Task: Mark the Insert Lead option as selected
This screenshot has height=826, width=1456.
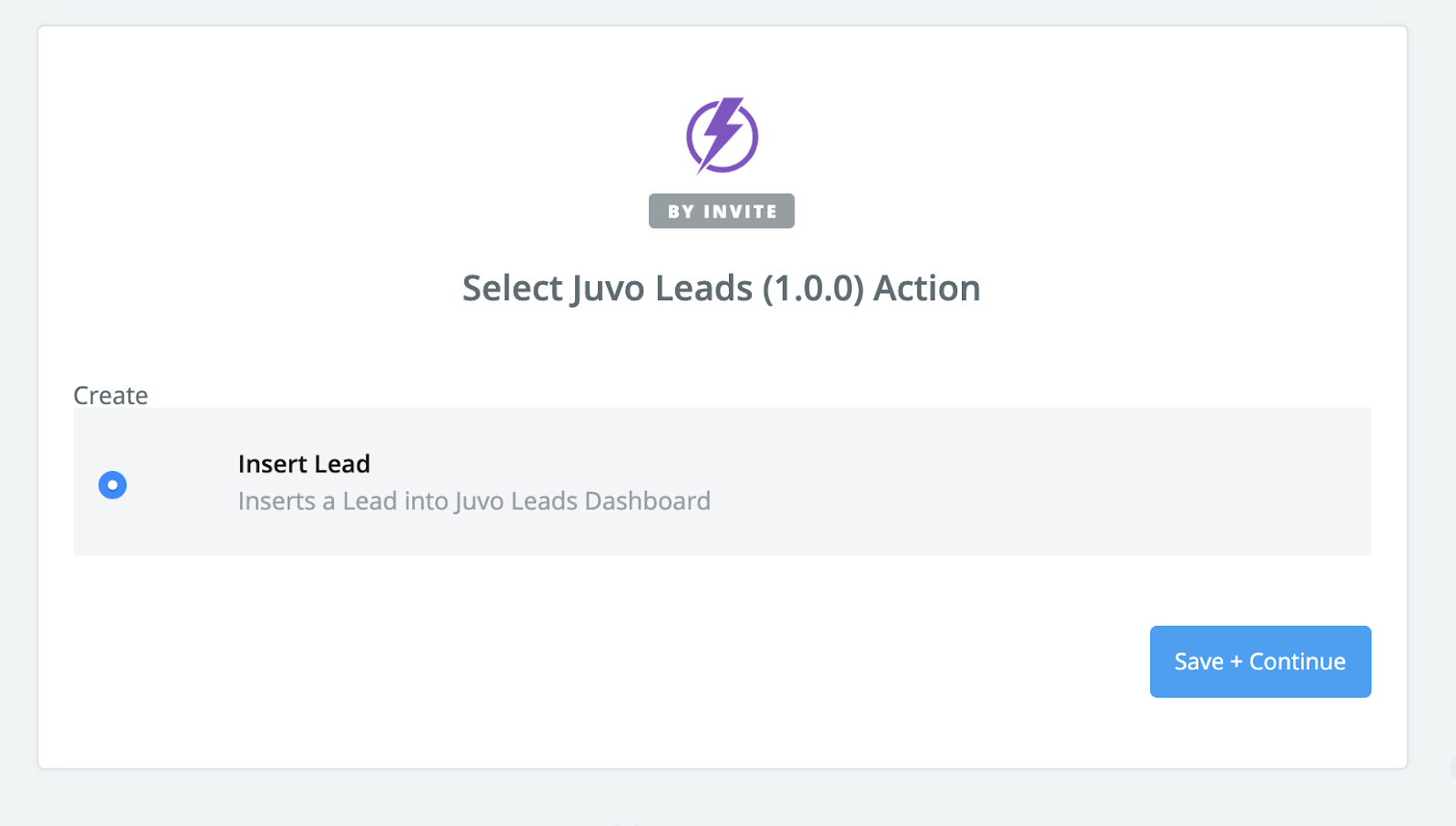Action: (113, 485)
